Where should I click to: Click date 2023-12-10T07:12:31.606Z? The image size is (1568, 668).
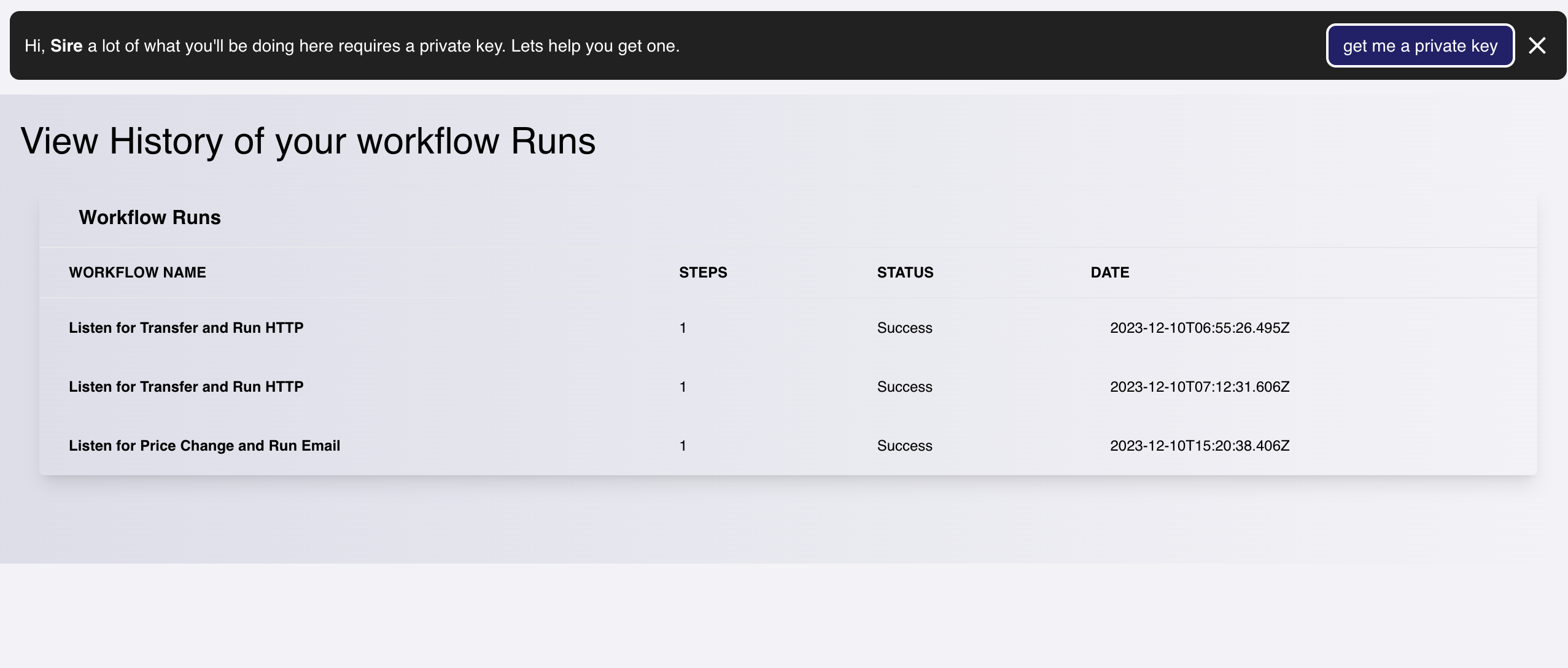(1199, 387)
